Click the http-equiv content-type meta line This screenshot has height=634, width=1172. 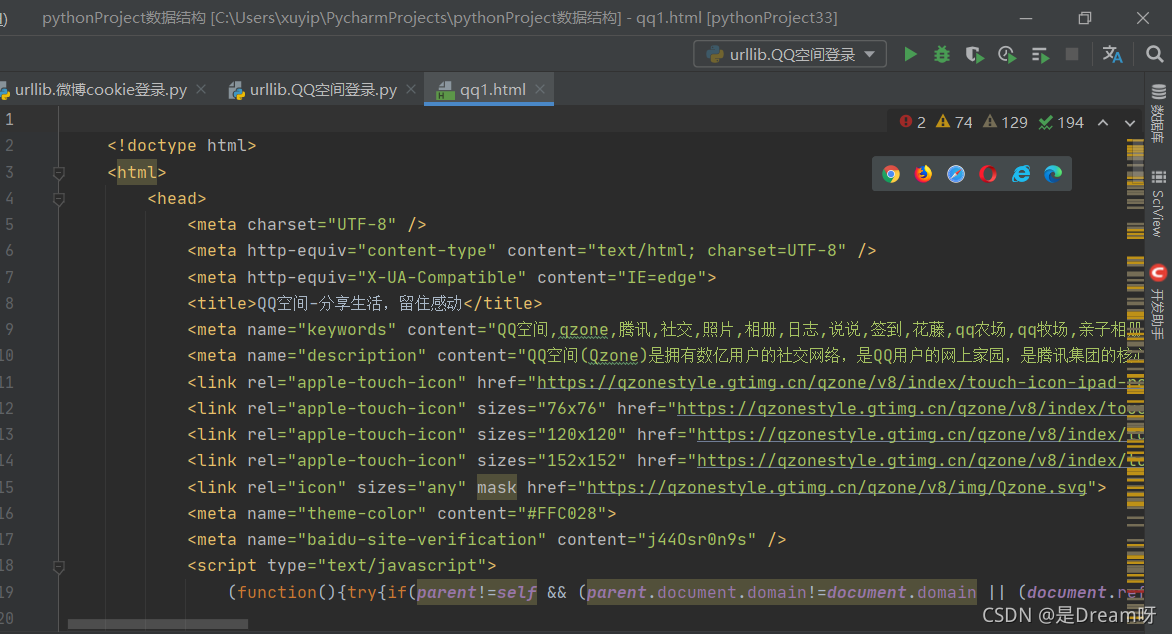pyautogui.click(x=532, y=250)
